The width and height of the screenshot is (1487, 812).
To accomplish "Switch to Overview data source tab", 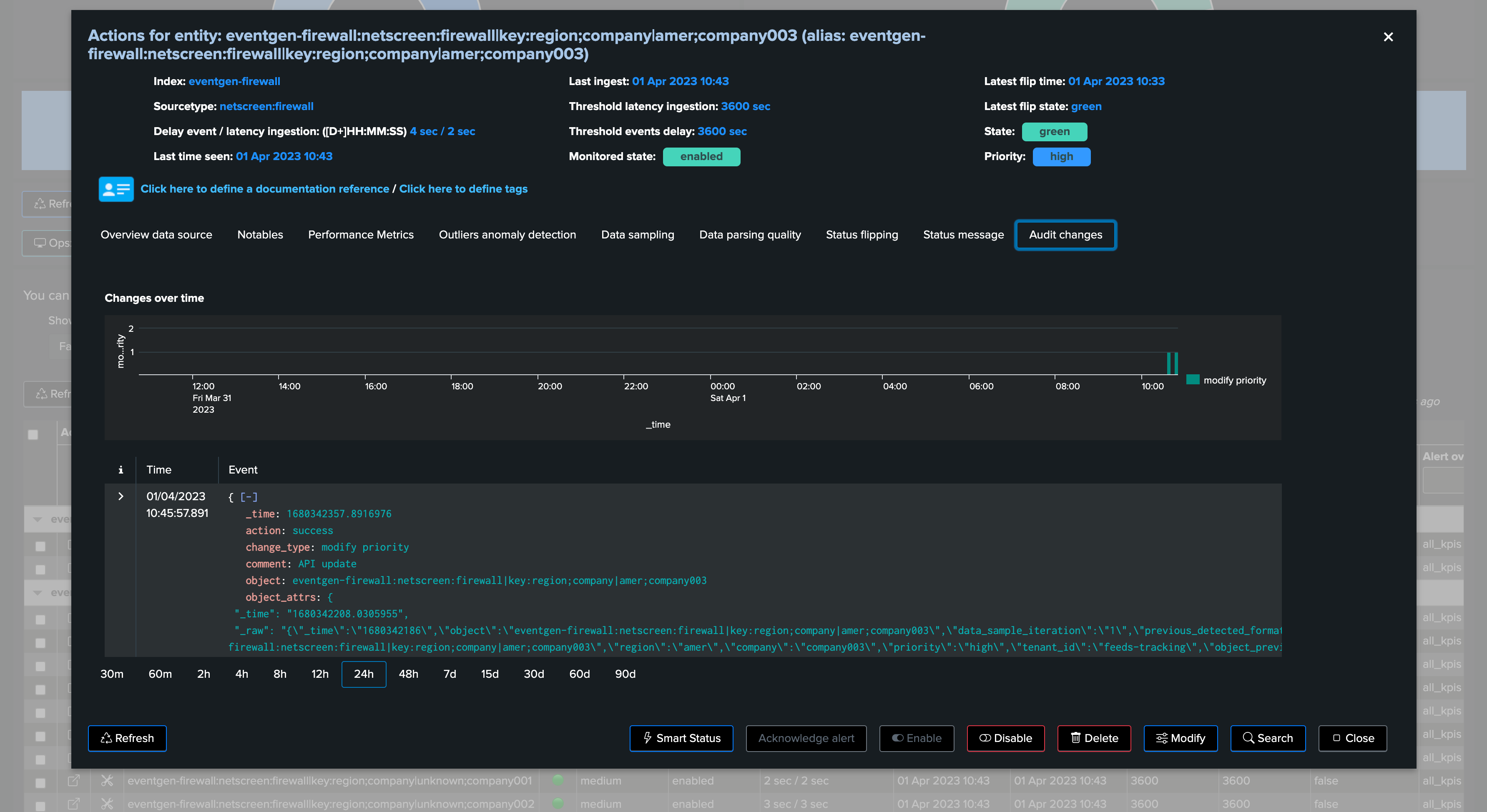I will pyautogui.click(x=156, y=235).
